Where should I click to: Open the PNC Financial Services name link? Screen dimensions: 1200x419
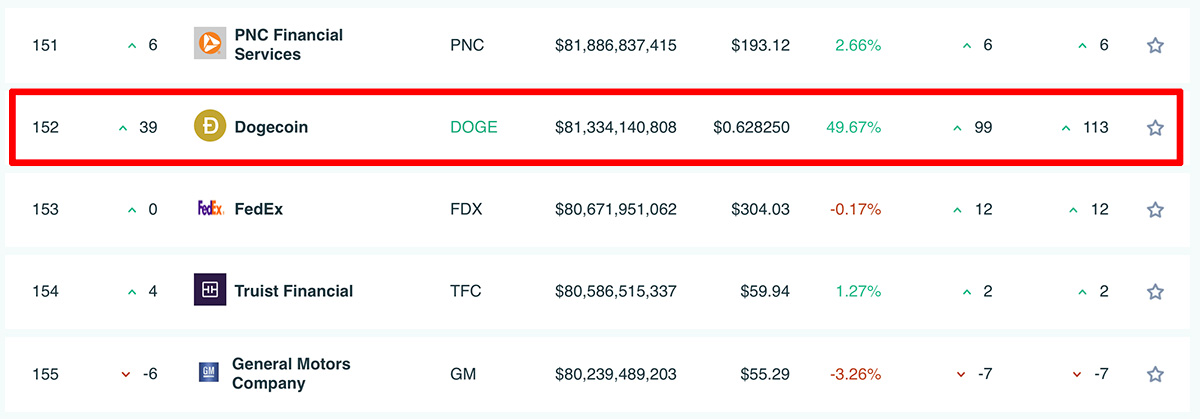pyautogui.click(x=289, y=44)
